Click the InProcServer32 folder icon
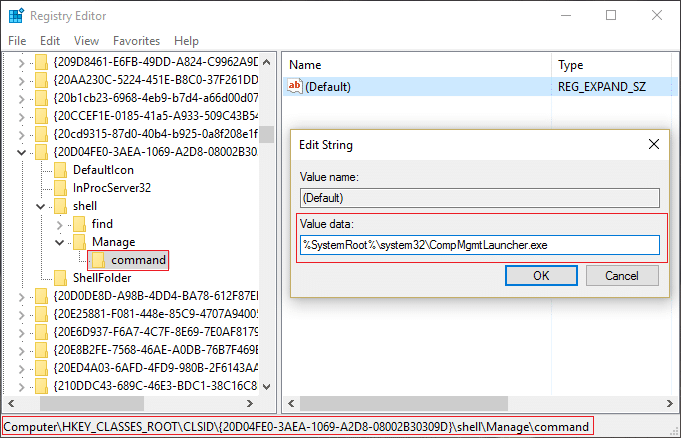Viewport: 681px width, 438px height. pyautogui.click(x=60, y=188)
